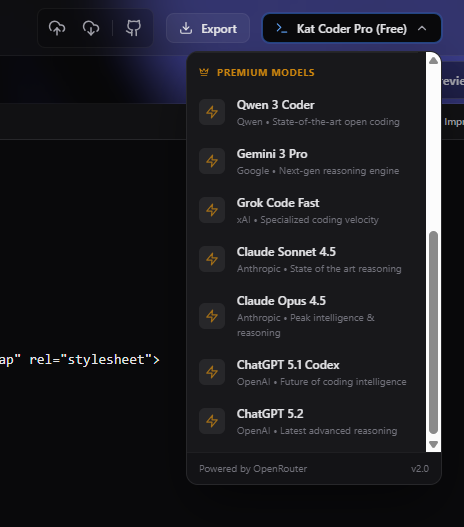Select the ChatGPT 5.1 Codex model
Screen dimensions: 464x527
coord(306,372)
